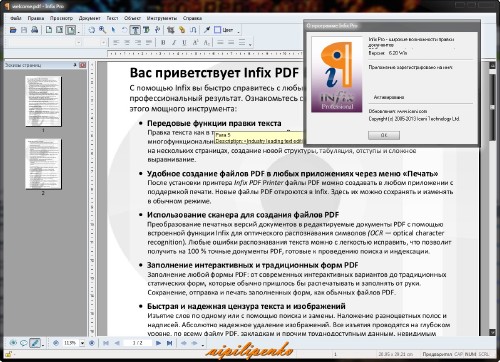Open the Справка menu

point(192,18)
